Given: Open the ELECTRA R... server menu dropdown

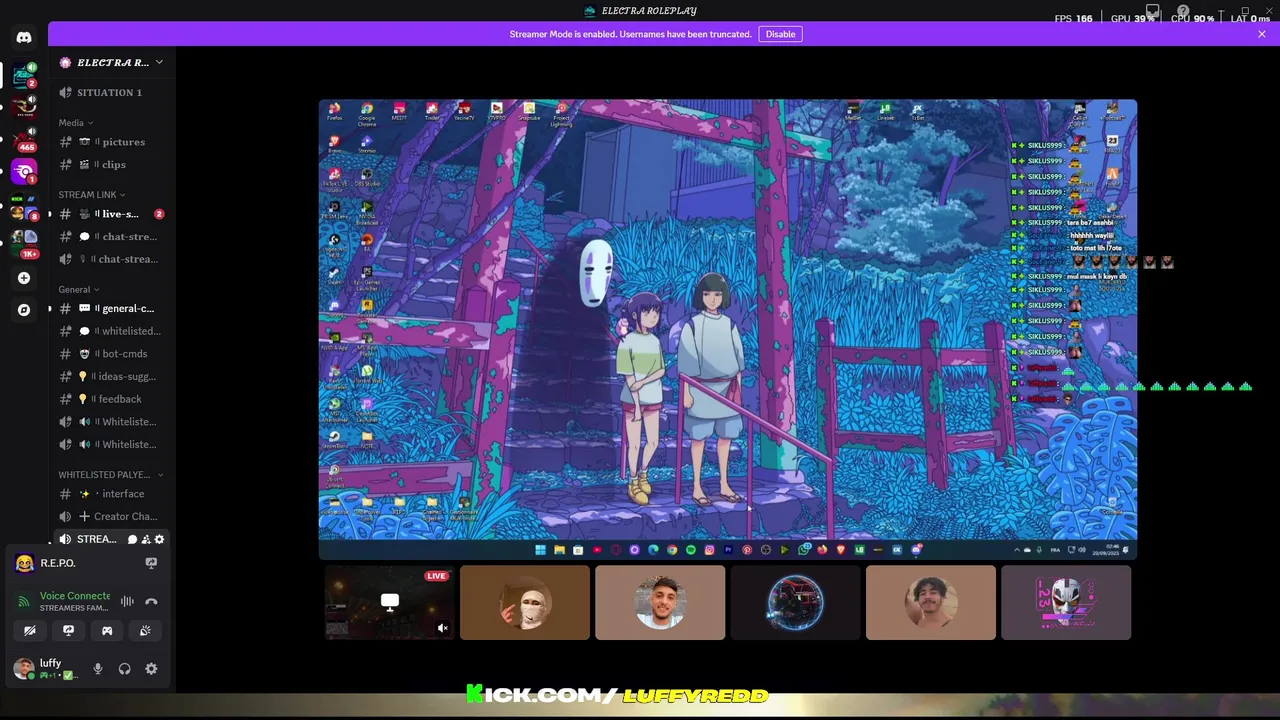Looking at the screenshot, I should point(112,62).
